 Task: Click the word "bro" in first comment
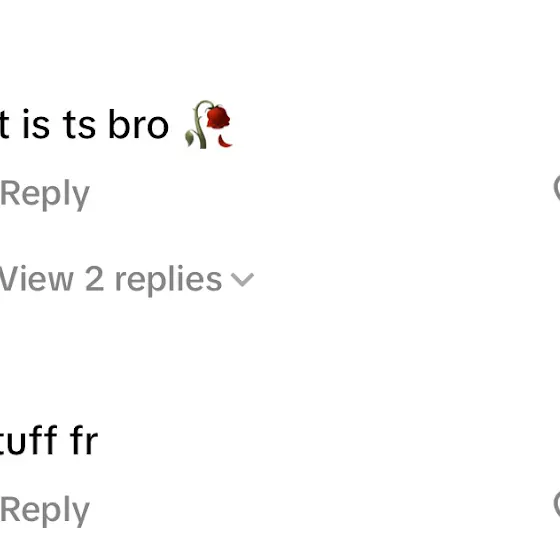[138, 125]
